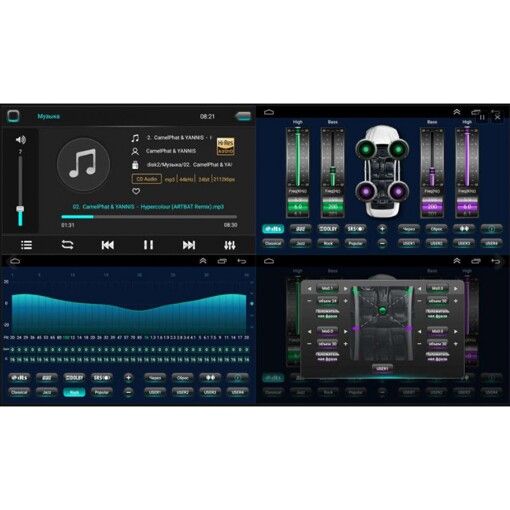Select rear-right purple speaker on car

pyautogui.click(x=398, y=192)
